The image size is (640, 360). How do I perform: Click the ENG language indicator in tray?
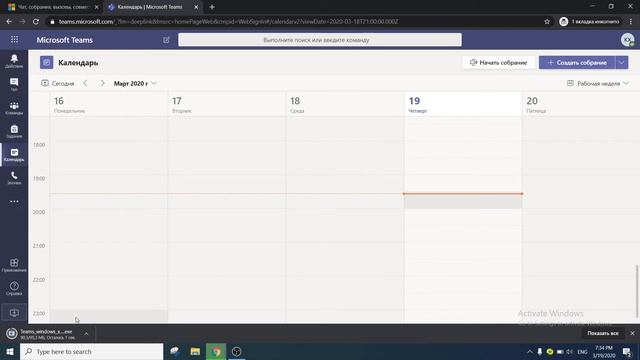click(582, 352)
